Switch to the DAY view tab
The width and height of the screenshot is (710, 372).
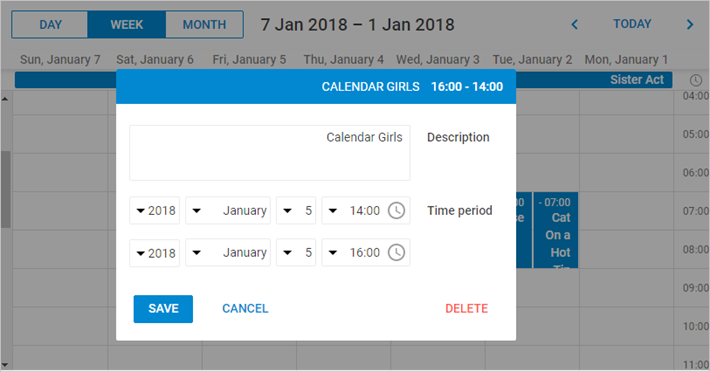pyautogui.click(x=50, y=24)
